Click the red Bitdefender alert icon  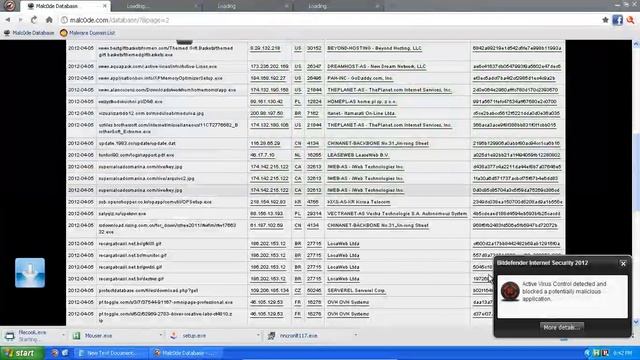510,291
